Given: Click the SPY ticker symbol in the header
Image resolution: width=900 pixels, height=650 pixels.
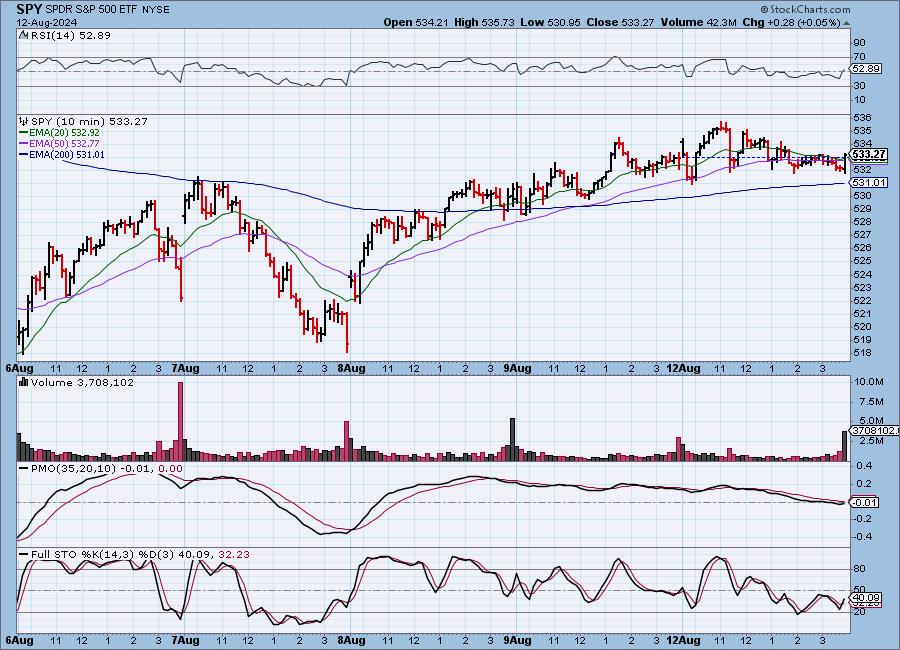Looking at the screenshot, I should [x=28, y=9].
